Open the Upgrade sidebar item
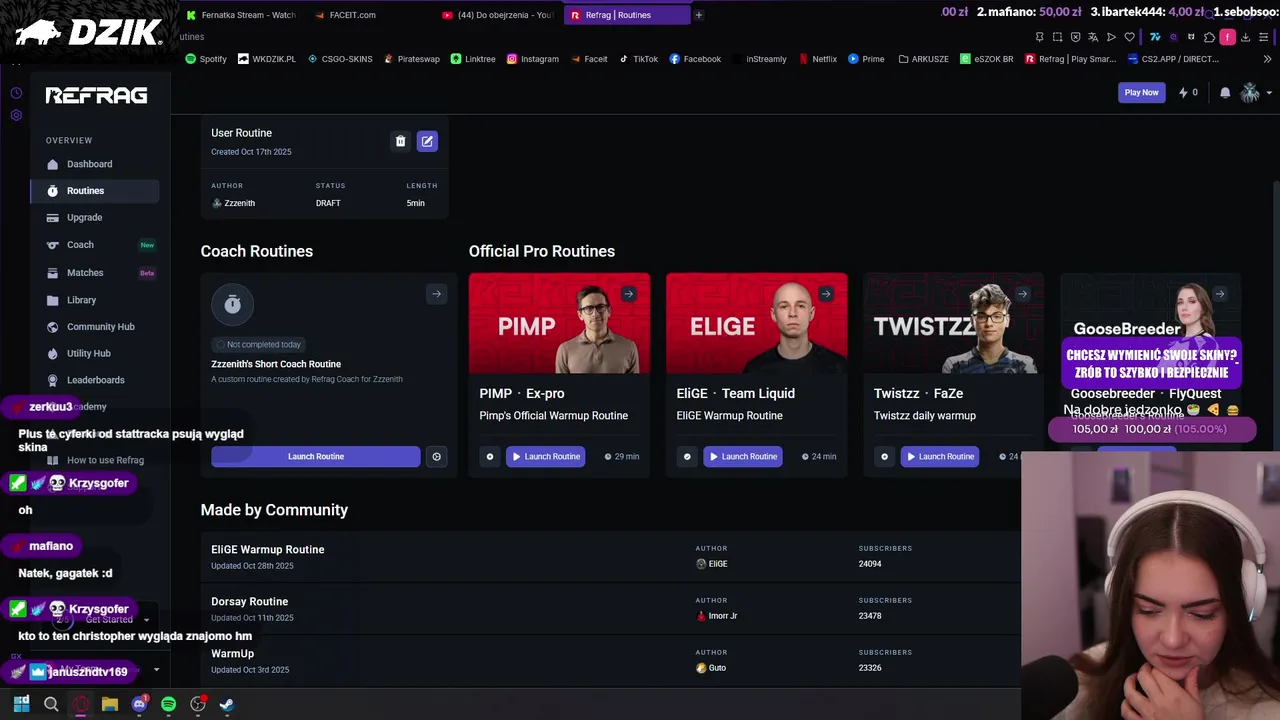 (94, 217)
